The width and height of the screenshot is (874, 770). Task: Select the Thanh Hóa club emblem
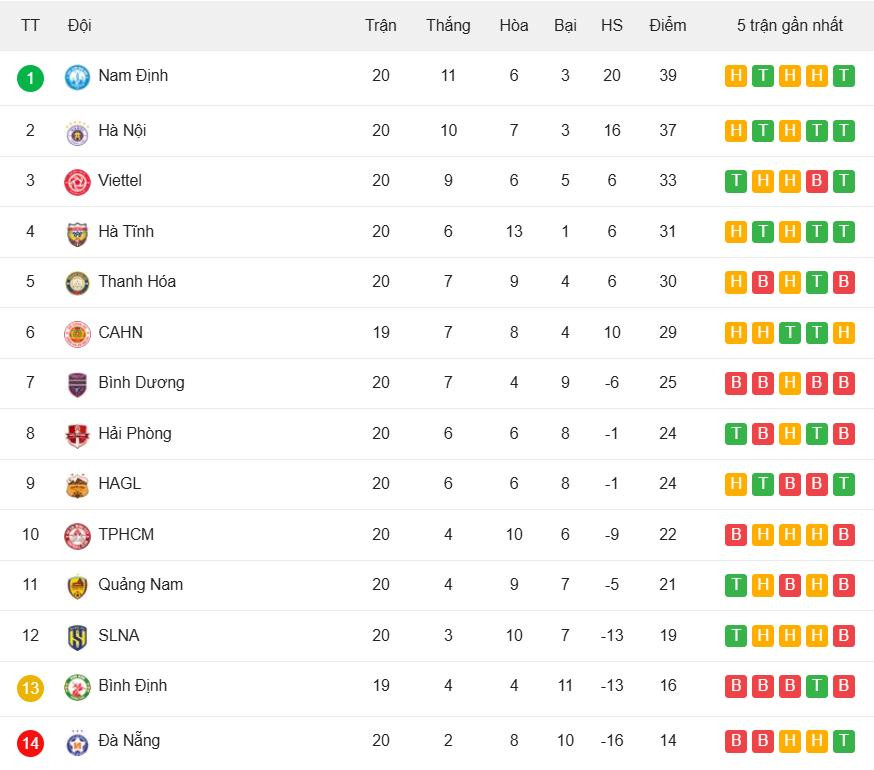77,282
